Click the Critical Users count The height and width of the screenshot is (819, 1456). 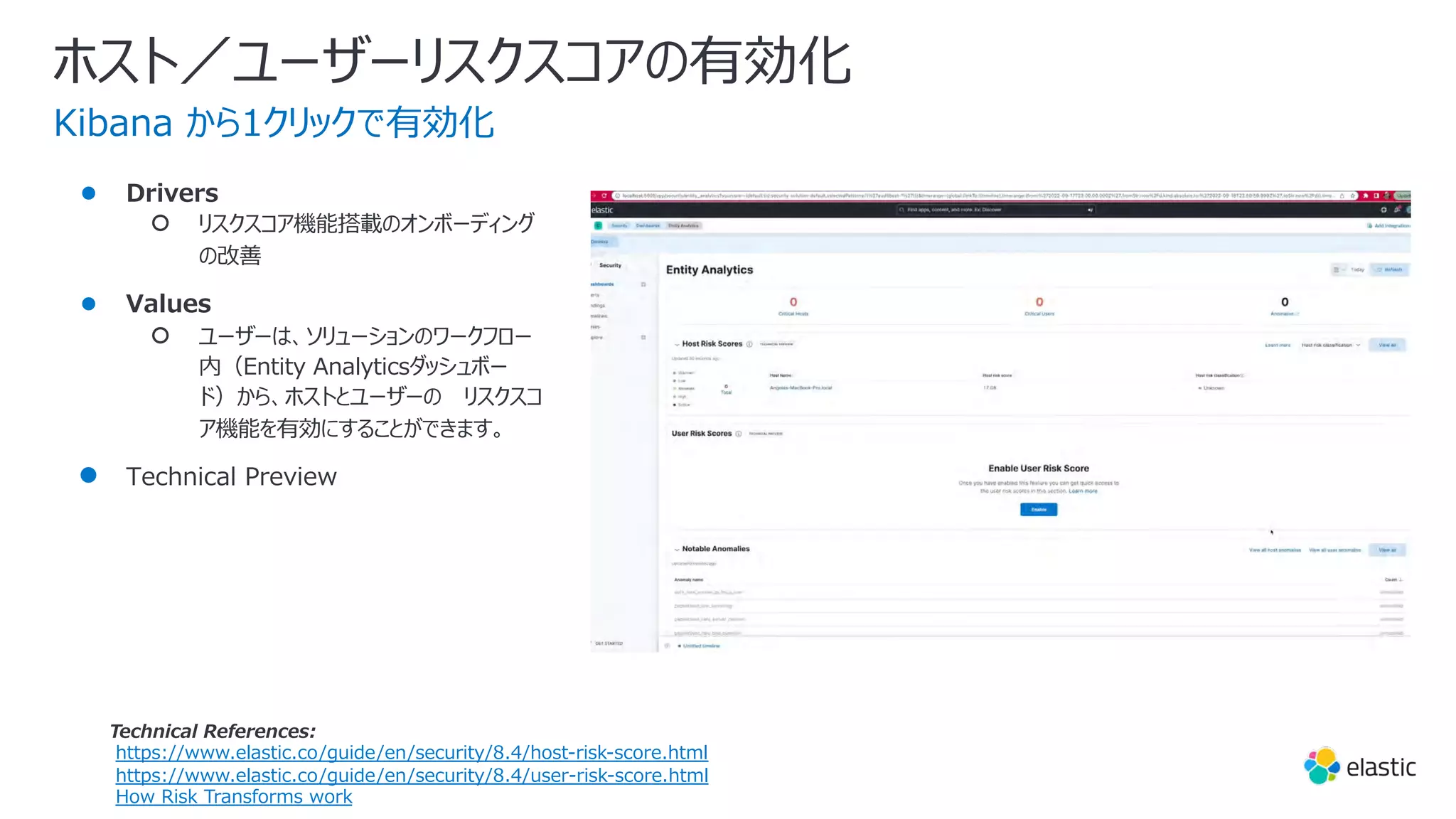[x=1039, y=302]
